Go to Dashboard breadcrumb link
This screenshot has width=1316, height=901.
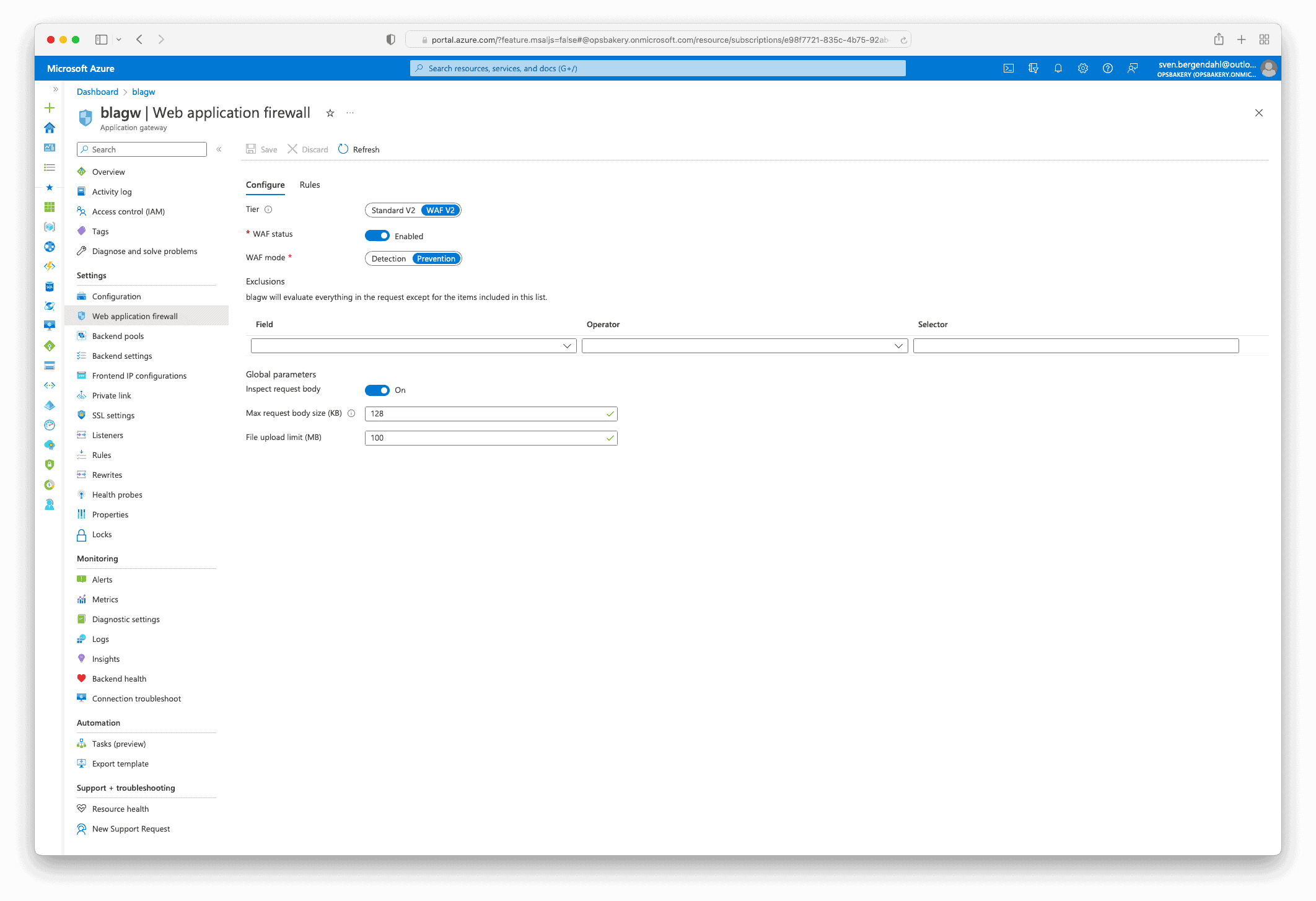tap(97, 92)
